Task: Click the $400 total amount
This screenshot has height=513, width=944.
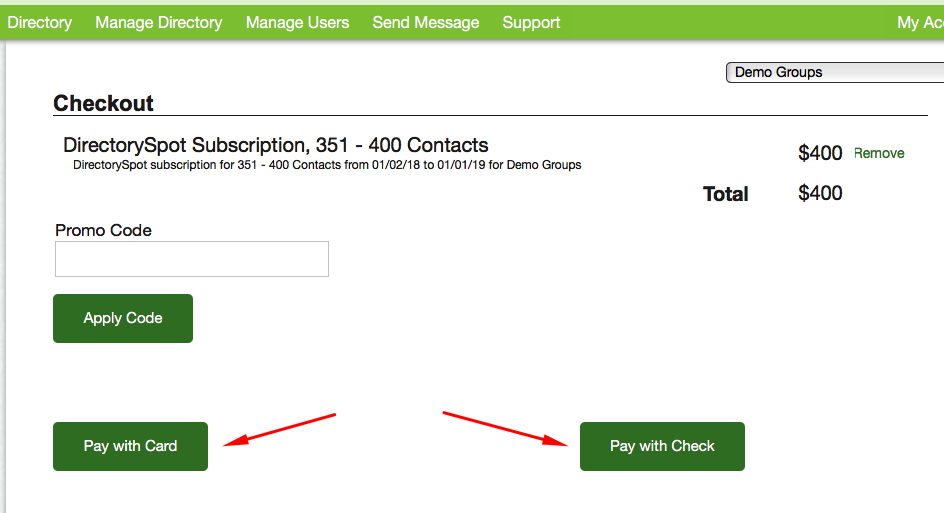Action: click(x=820, y=193)
